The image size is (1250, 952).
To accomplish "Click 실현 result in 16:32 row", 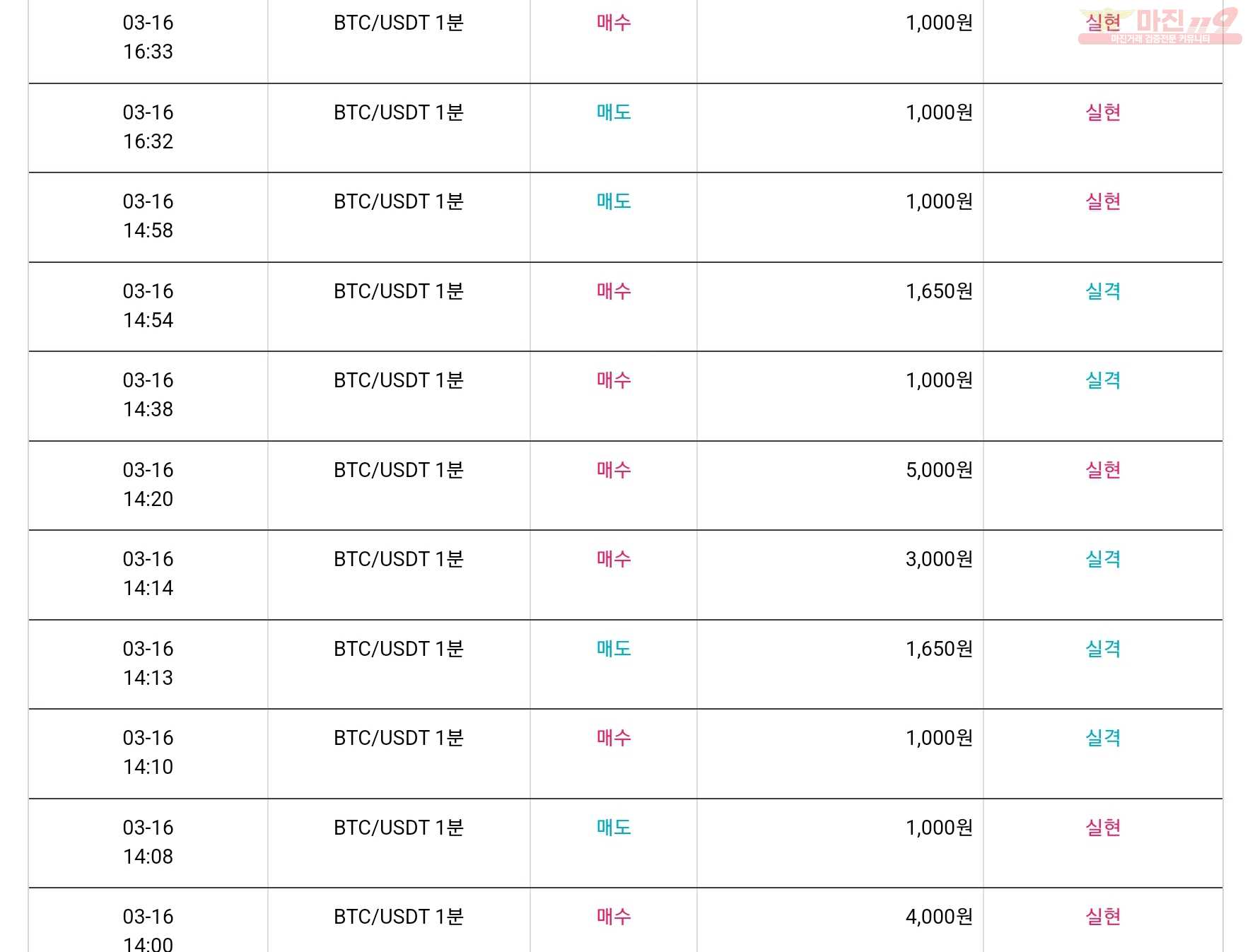I will pyautogui.click(x=1103, y=112).
